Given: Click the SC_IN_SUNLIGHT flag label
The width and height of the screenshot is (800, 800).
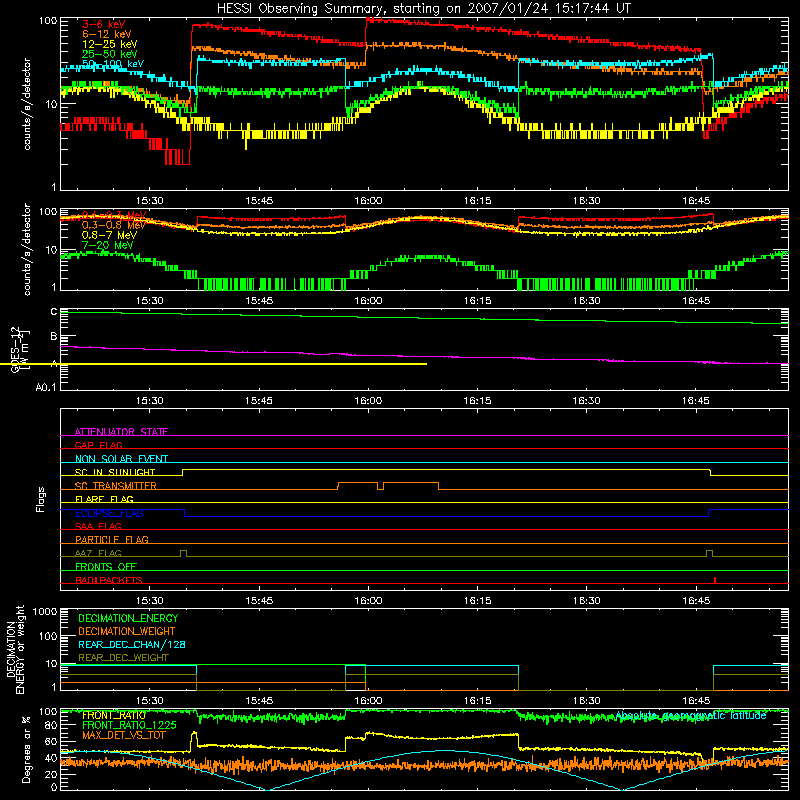Looking at the screenshot, I should tap(115, 472).
